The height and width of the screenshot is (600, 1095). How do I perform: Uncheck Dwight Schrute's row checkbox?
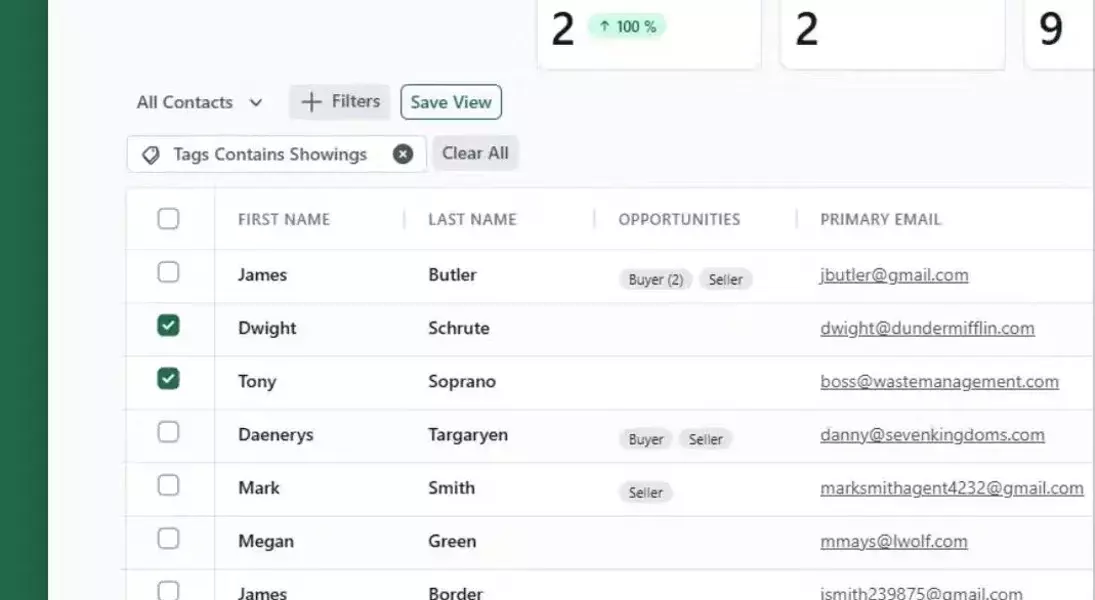point(168,325)
